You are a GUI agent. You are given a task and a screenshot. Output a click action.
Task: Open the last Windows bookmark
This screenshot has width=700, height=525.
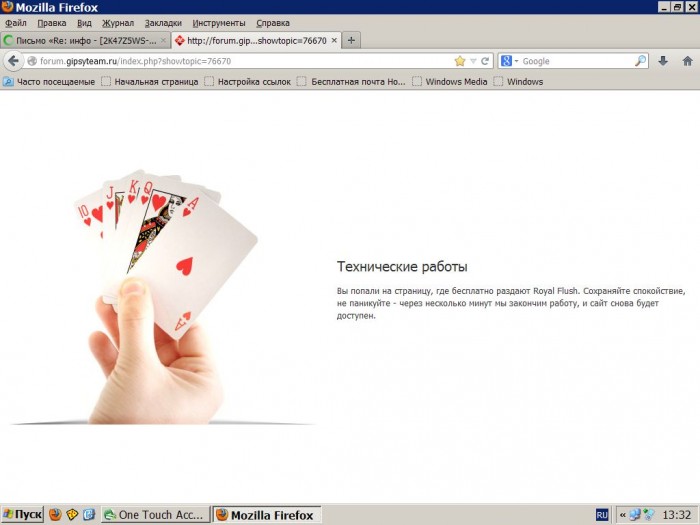coord(518,82)
